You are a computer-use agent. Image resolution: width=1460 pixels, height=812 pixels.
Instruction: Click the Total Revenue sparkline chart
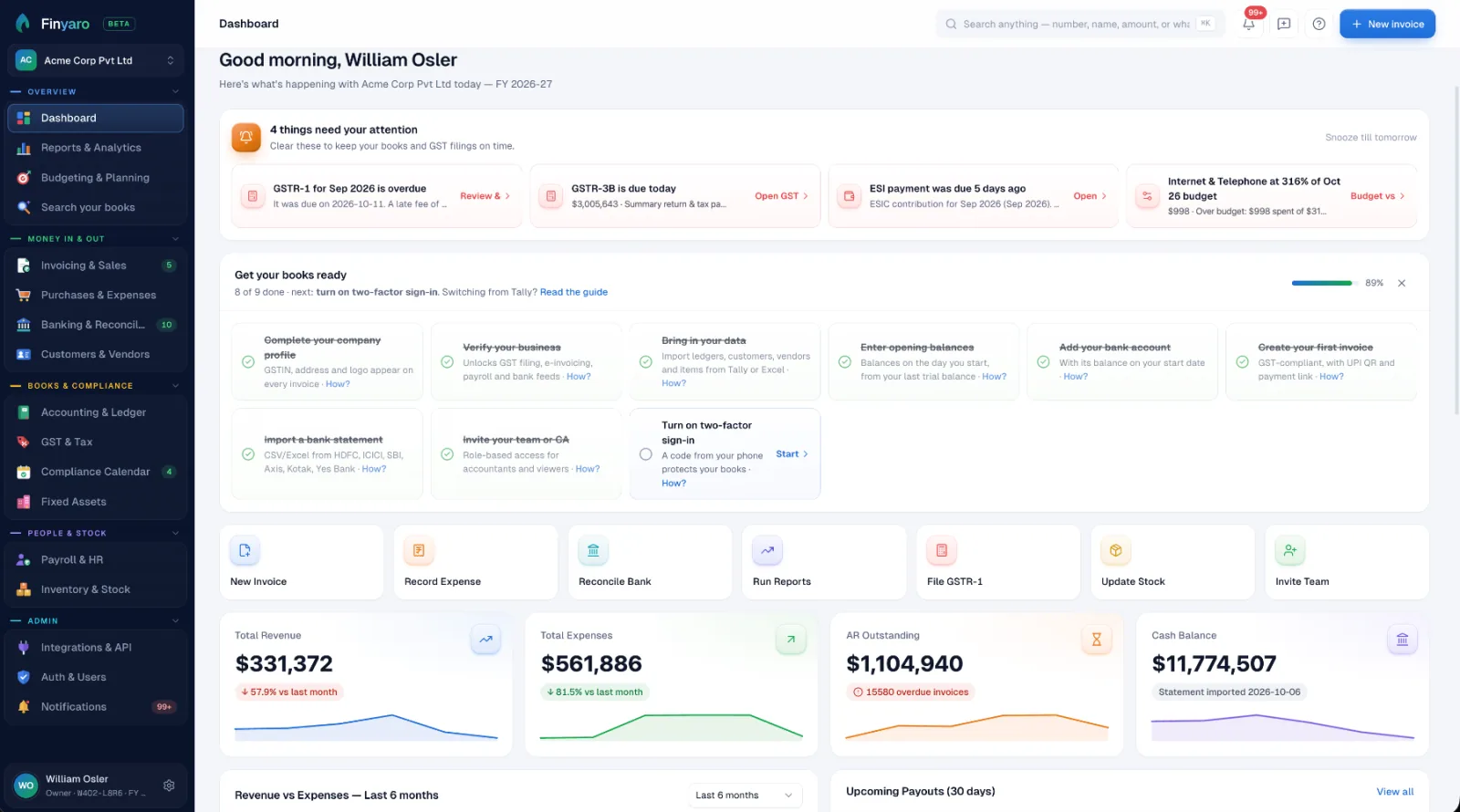coord(366,727)
